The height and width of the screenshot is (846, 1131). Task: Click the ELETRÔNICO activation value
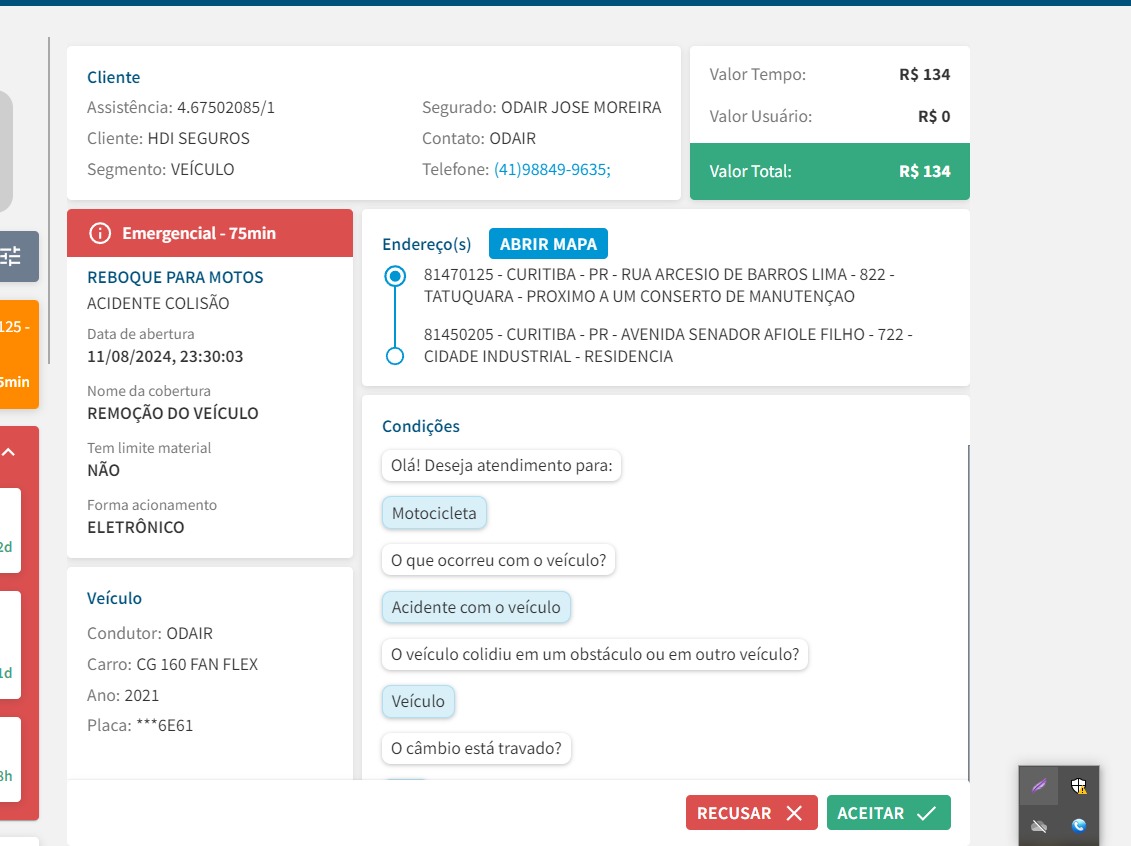coord(136,527)
